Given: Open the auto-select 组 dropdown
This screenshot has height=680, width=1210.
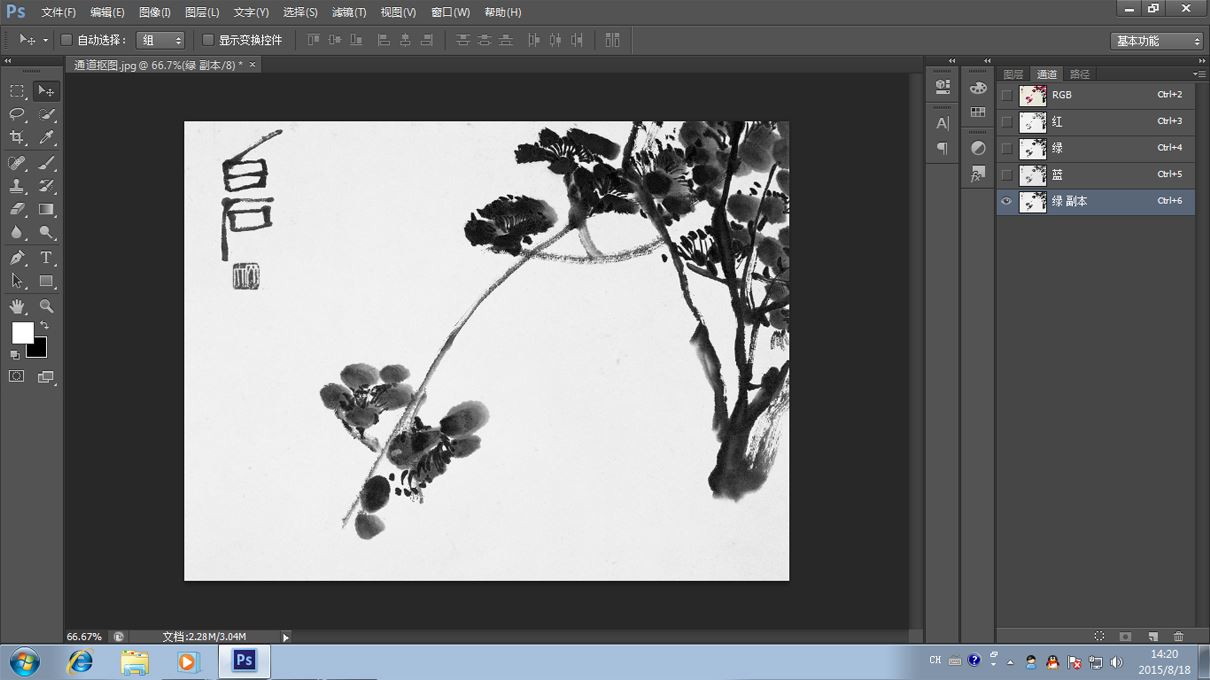Looking at the screenshot, I should click(x=160, y=40).
